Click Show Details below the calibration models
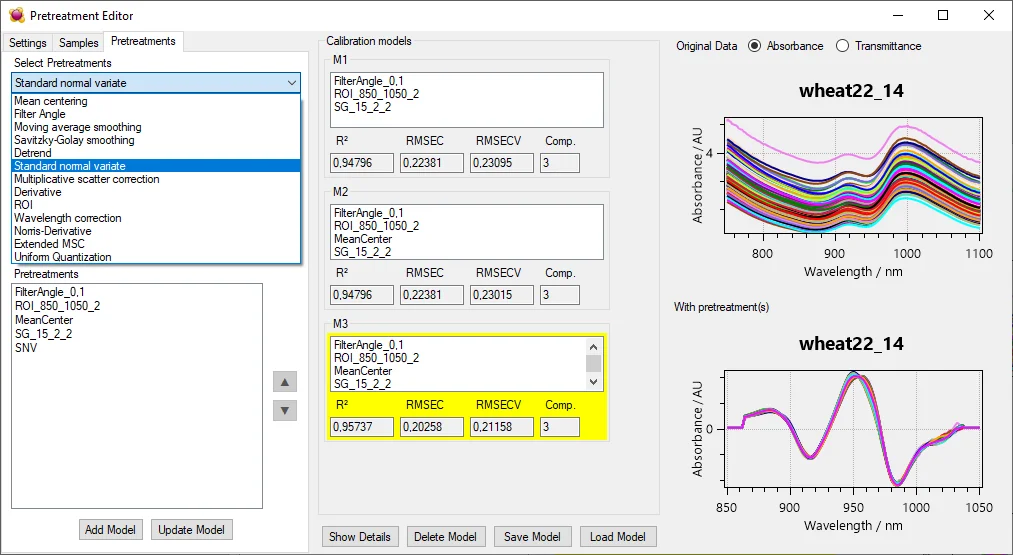Screen dimensions: 1013x555 click(360, 537)
